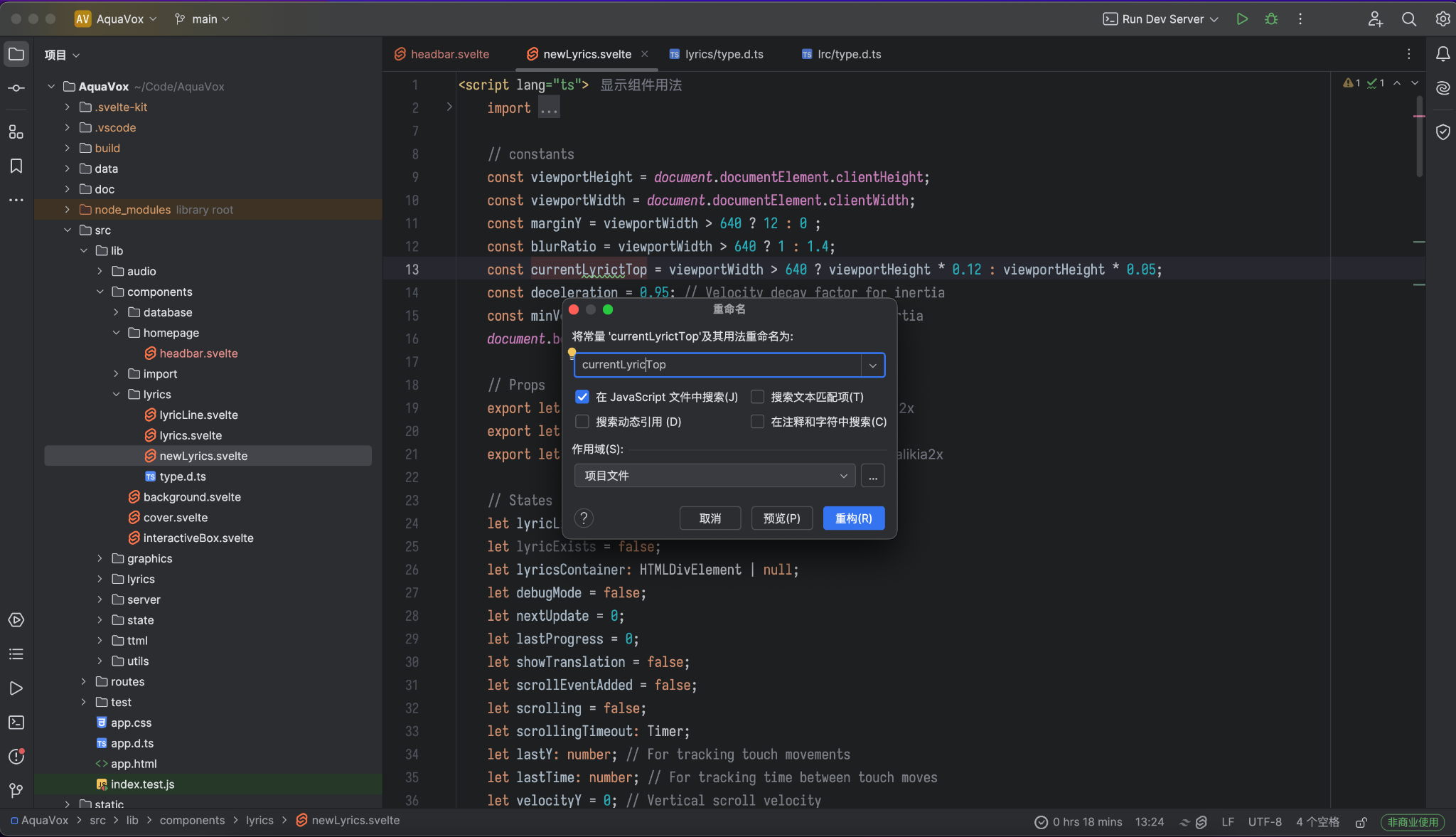The image size is (1456, 837).
Task: Open Search Everywhere with the magnifier icon
Action: 1408,19
